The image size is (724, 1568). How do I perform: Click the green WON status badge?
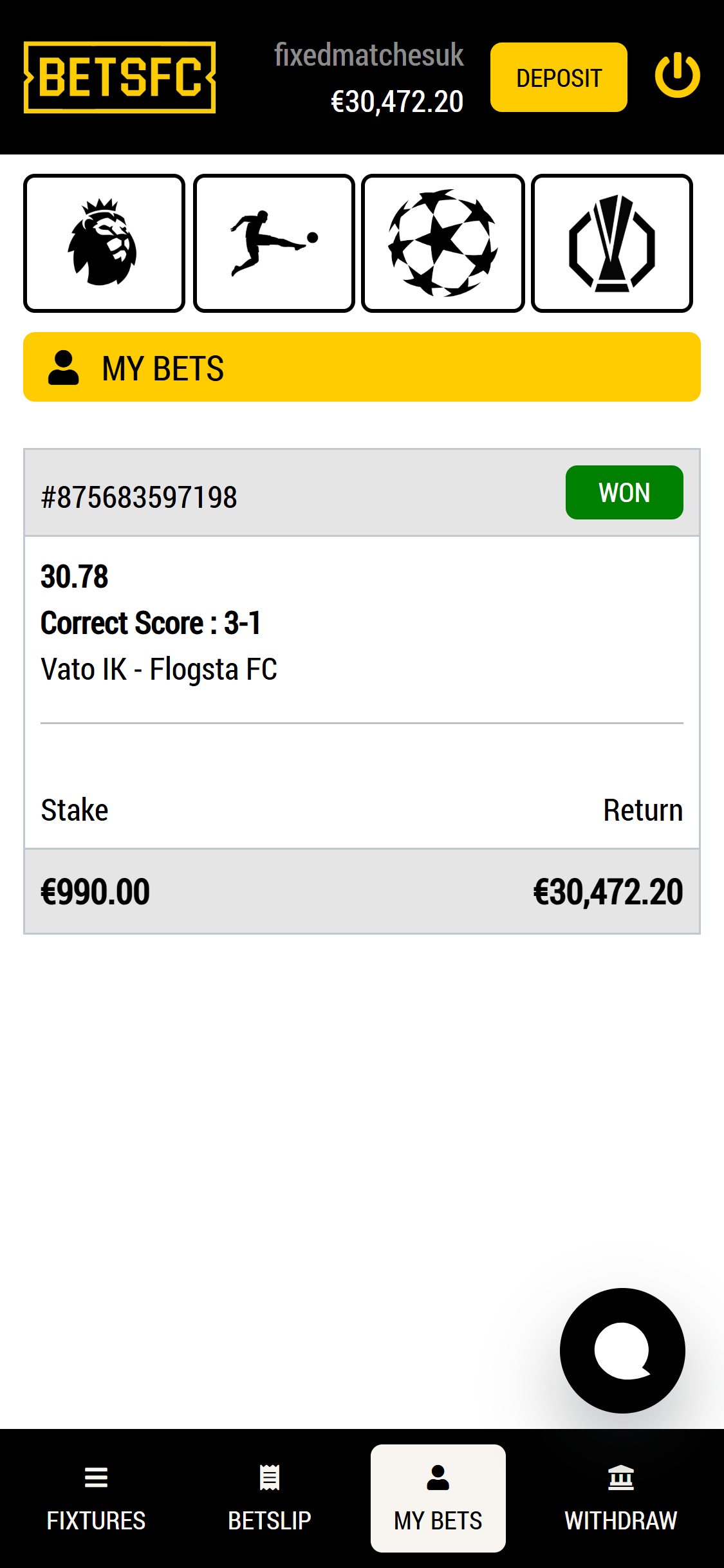(624, 492)
